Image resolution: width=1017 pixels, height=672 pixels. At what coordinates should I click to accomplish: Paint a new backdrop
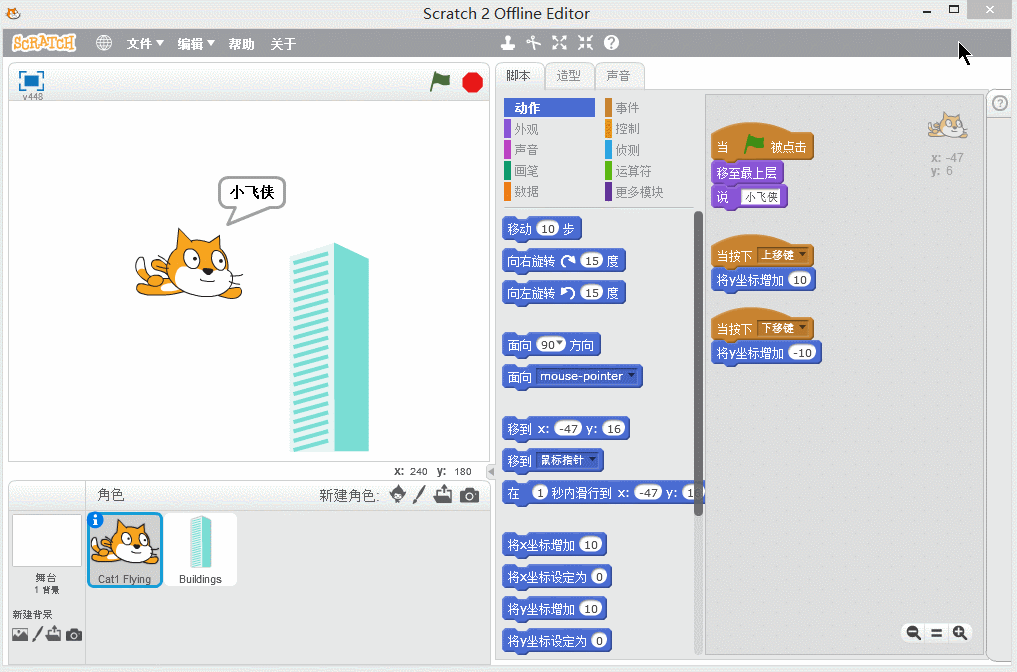38,634
